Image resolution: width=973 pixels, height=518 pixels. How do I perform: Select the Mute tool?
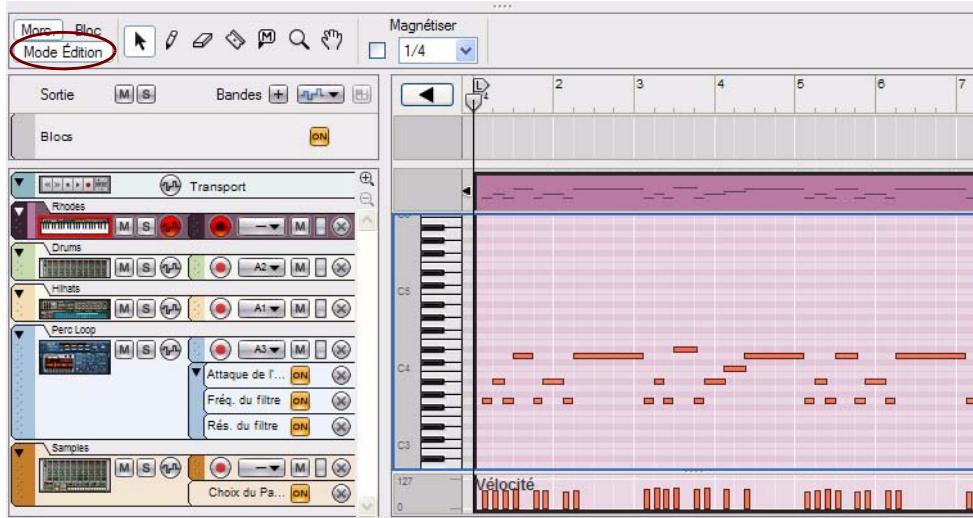(x=267, y=40)
